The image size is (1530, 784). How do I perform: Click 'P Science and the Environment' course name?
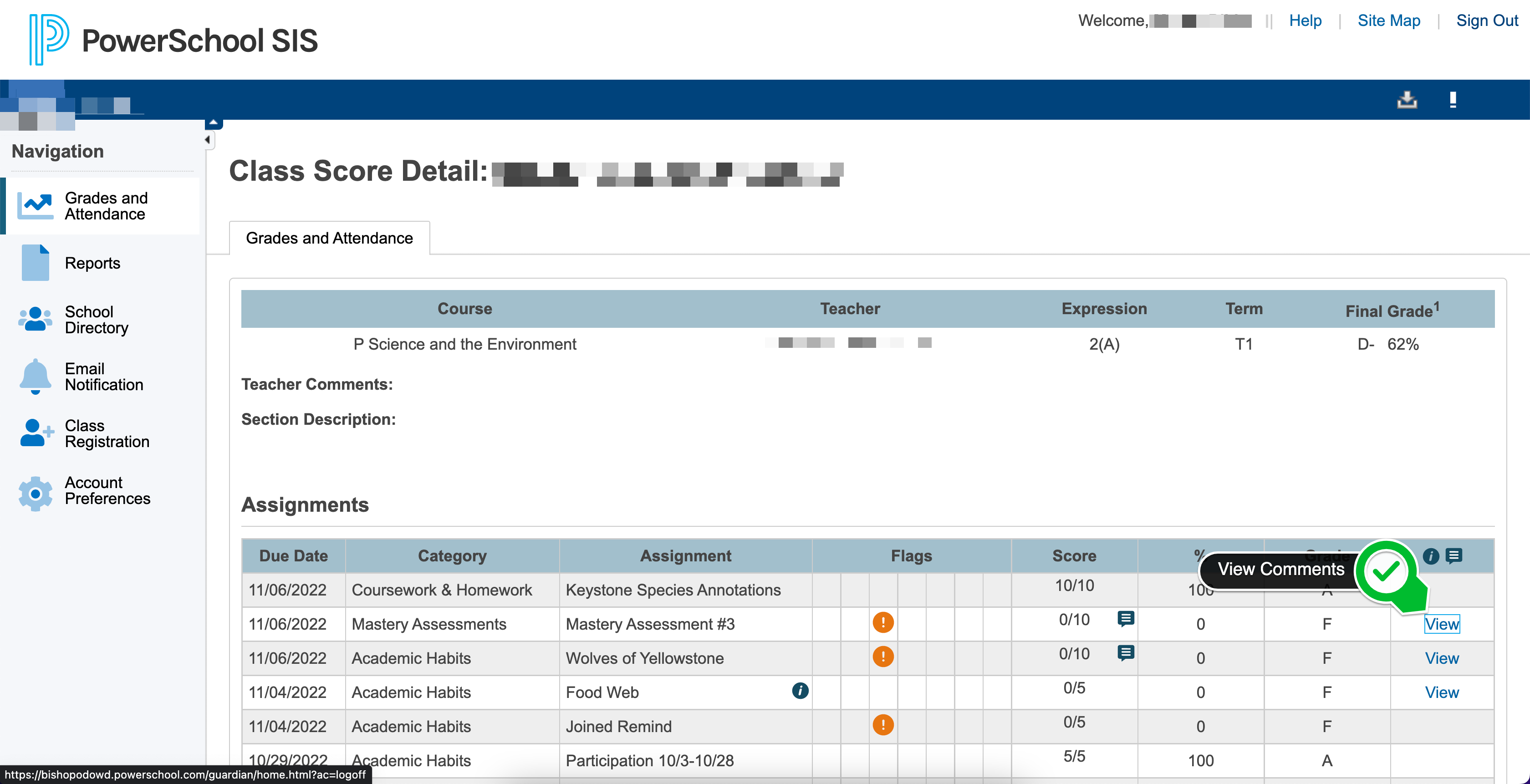(464, 345)
